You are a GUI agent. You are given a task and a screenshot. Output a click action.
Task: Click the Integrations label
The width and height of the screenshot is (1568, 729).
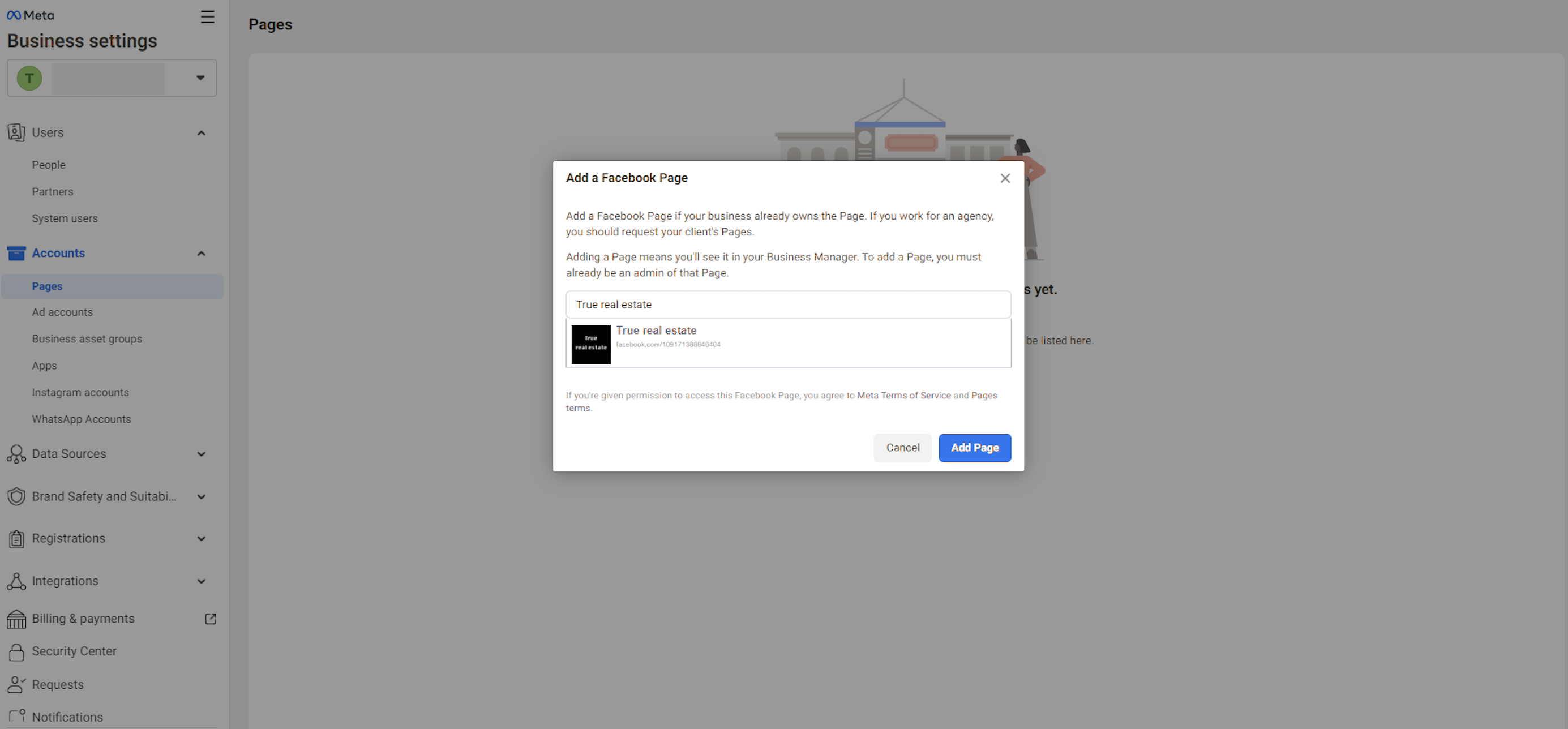tap(65, 581)
